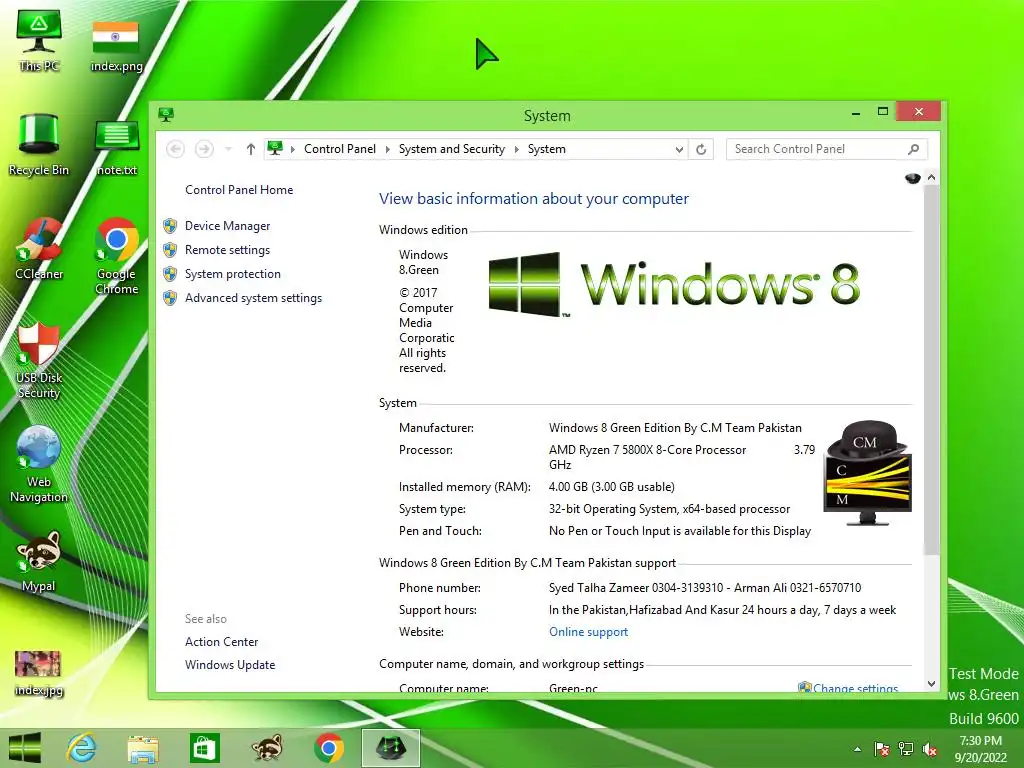Launch Google Chrome desktop shortcut
The width and height of the screenshot is (1024, 768).
[x=116, y=256]
